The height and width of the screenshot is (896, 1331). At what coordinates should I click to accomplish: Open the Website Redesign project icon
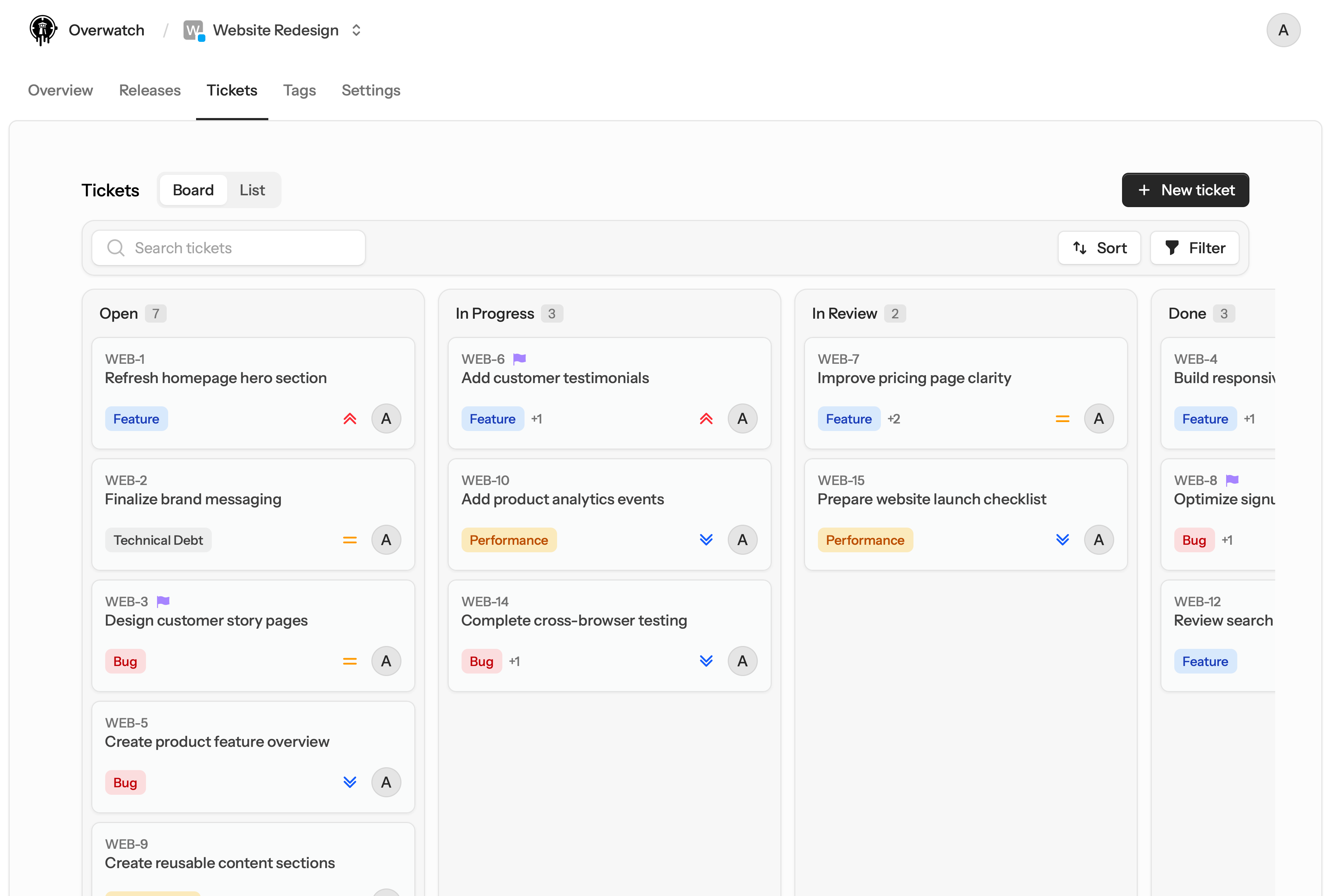click(x=194, y=30)
